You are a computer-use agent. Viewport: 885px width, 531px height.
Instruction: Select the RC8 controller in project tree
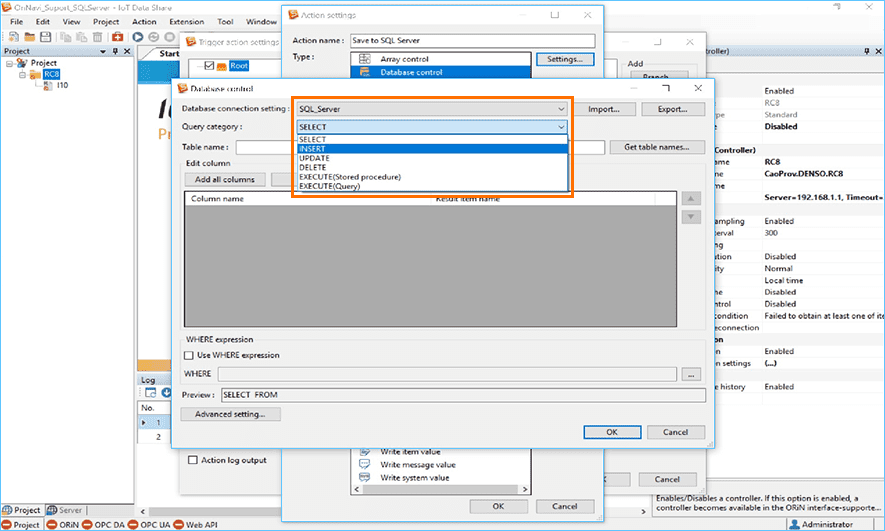tap(51, 74)
